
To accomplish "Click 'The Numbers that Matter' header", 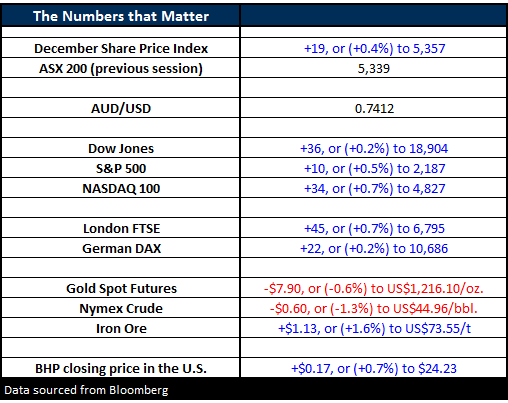I will coord(121,16).
